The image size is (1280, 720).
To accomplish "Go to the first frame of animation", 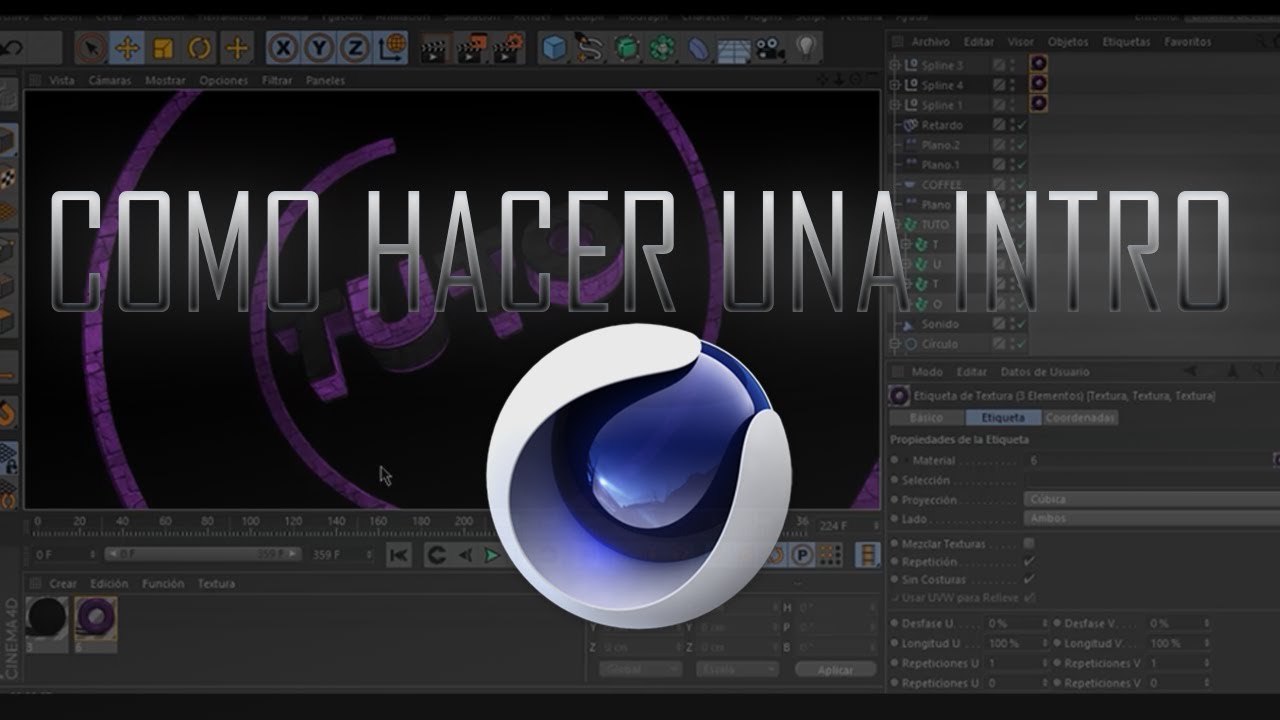I will (x=398, y=555).
